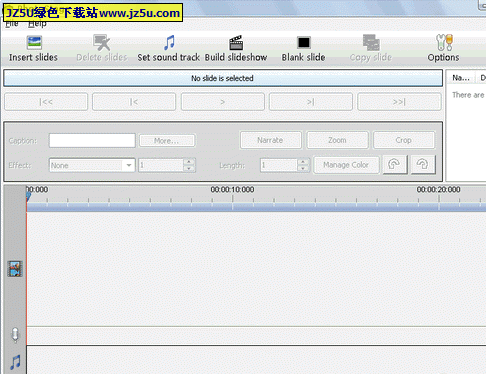Open the Help menu

pos(37,24)
